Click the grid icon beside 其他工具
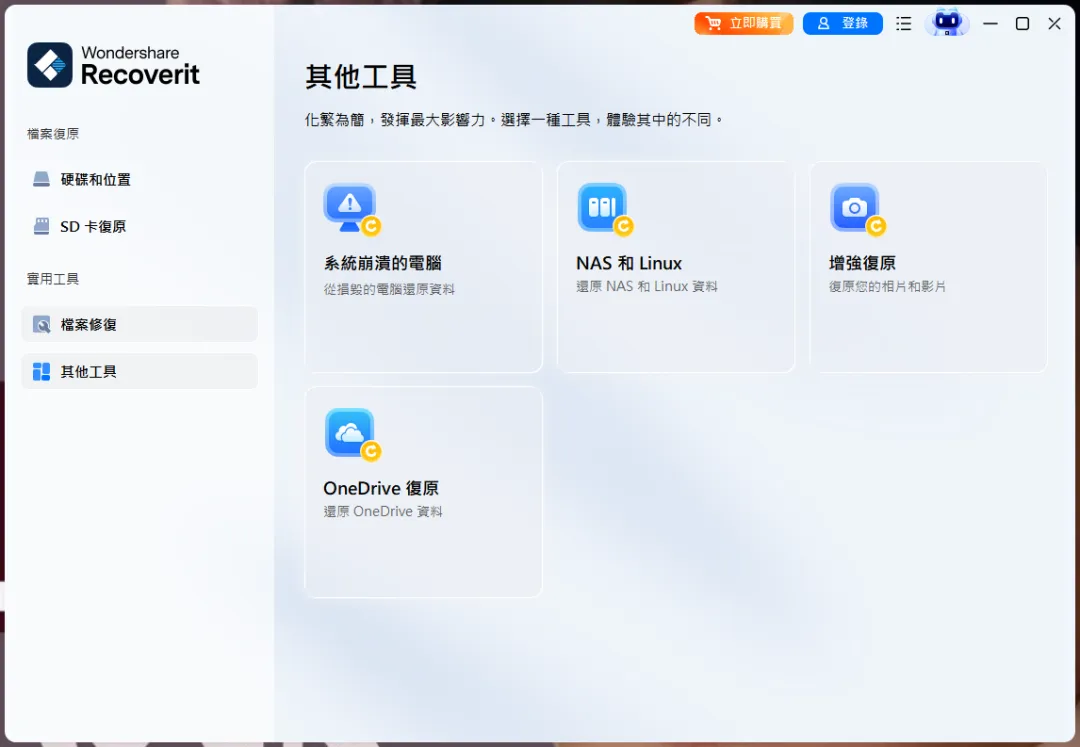1080x747 pixels. (41, 372)
